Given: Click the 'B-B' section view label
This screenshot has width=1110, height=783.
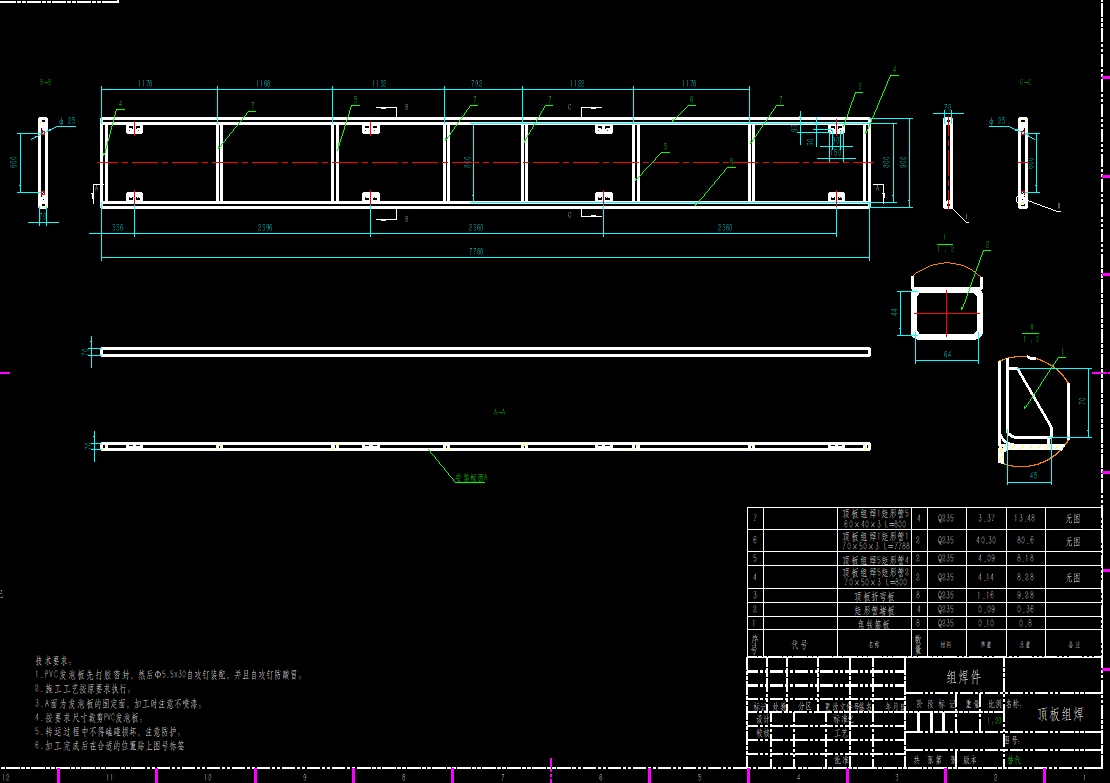Looking at the screenshot, I should [45, 82].
